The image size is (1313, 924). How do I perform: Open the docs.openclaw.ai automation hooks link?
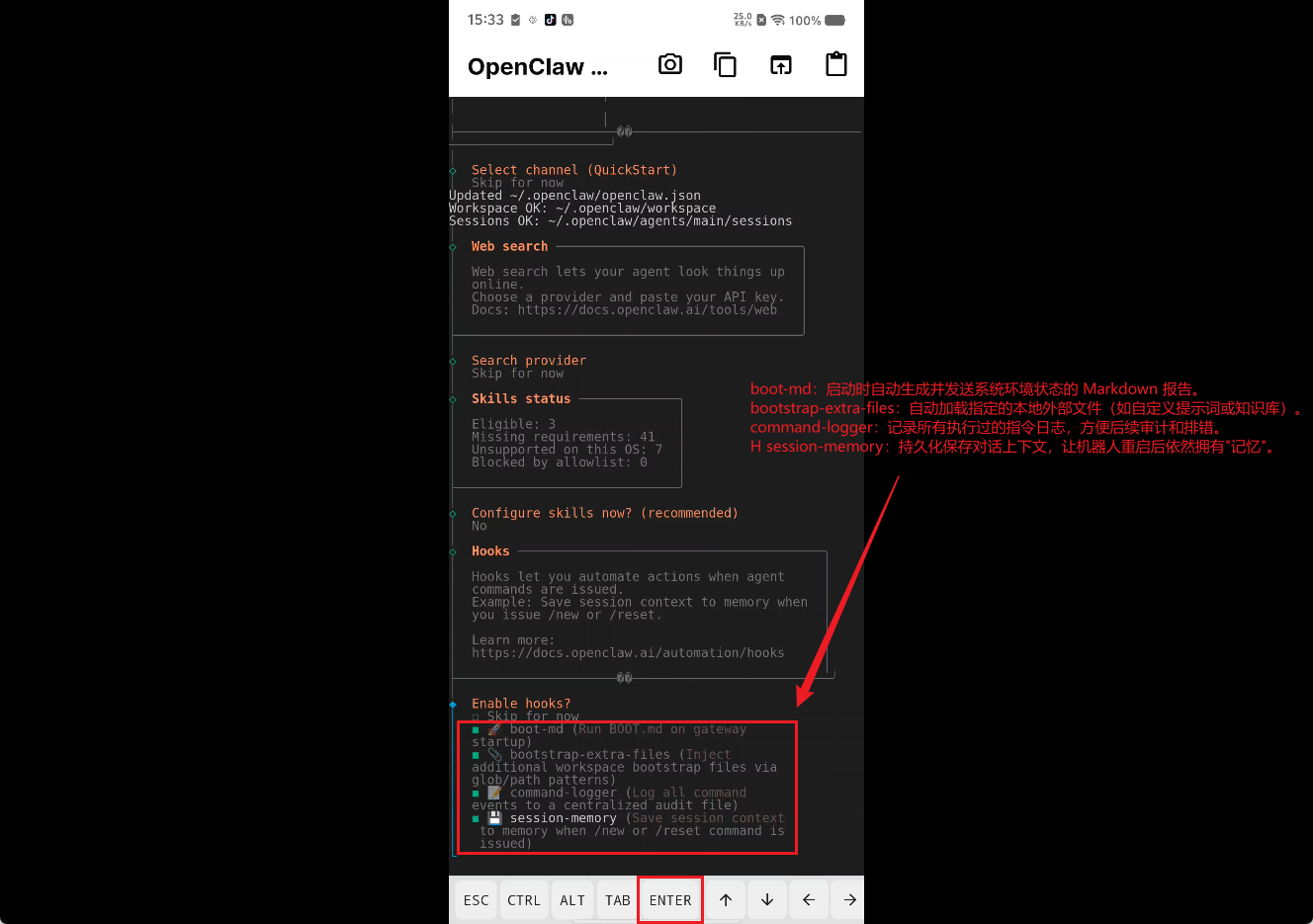[627, 653]
